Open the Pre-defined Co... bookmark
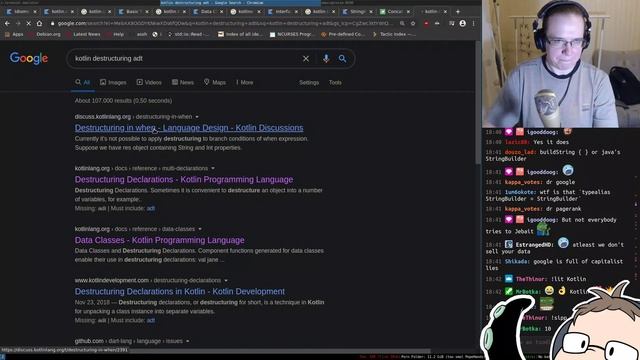Image resolution: width=640 pixels, height=360 pixels. (x=343, y=34)
